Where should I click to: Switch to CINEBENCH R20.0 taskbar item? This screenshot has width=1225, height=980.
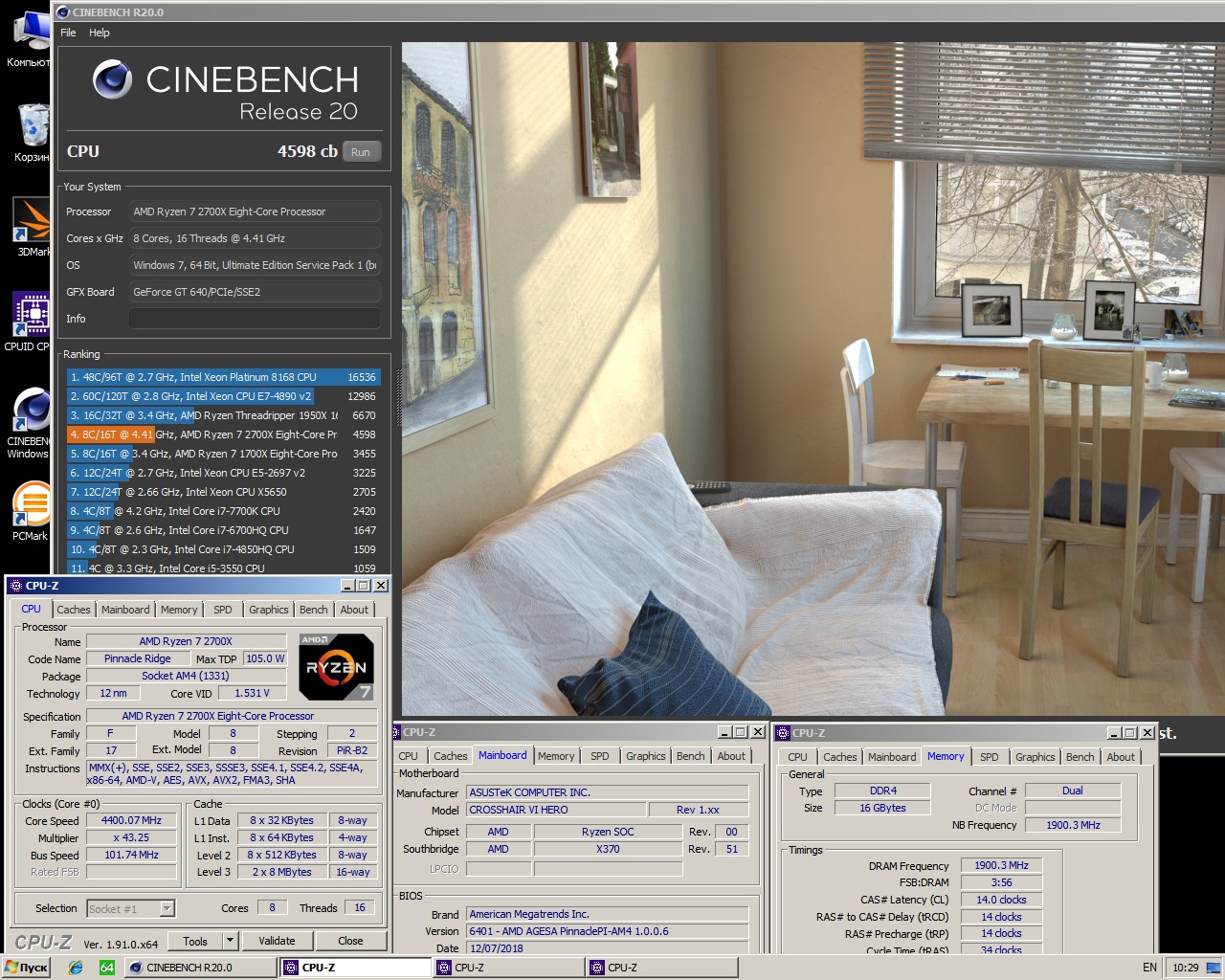[200, 968]
